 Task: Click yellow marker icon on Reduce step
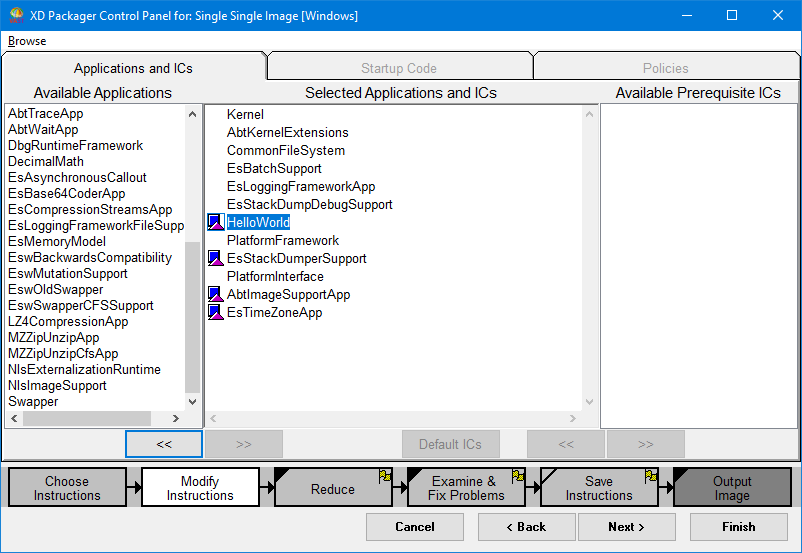385,477
